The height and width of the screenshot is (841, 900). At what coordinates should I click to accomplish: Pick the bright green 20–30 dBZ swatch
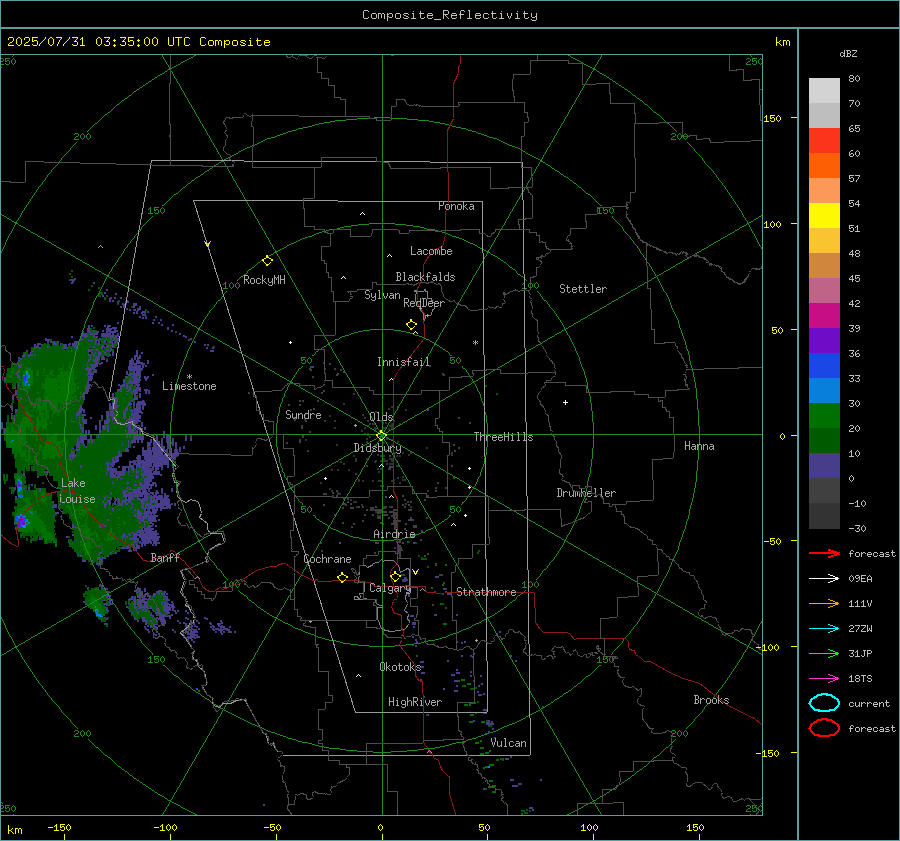(x=824, y=415)
